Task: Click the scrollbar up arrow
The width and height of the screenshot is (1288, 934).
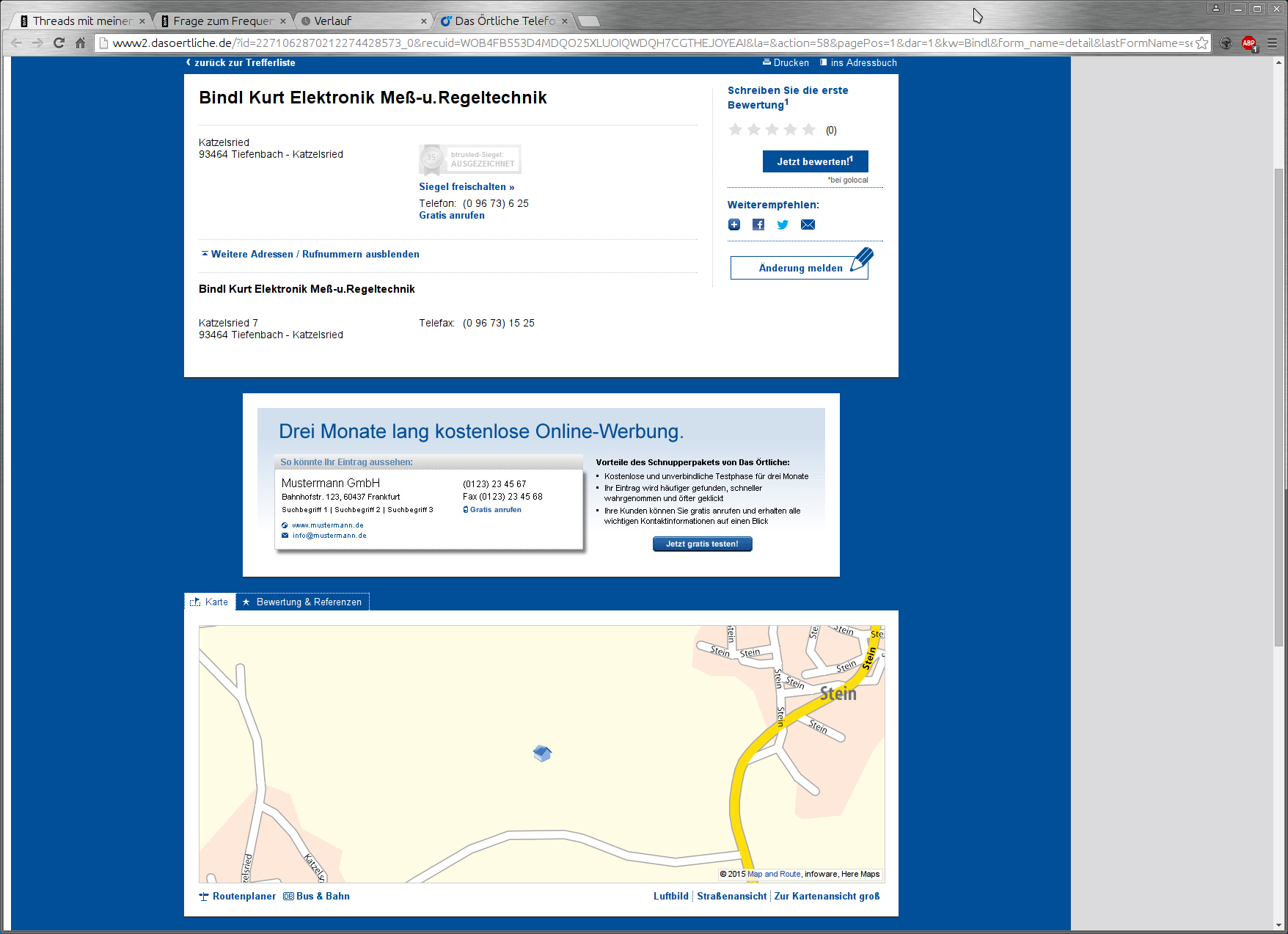Action: tap(1279, 62)
